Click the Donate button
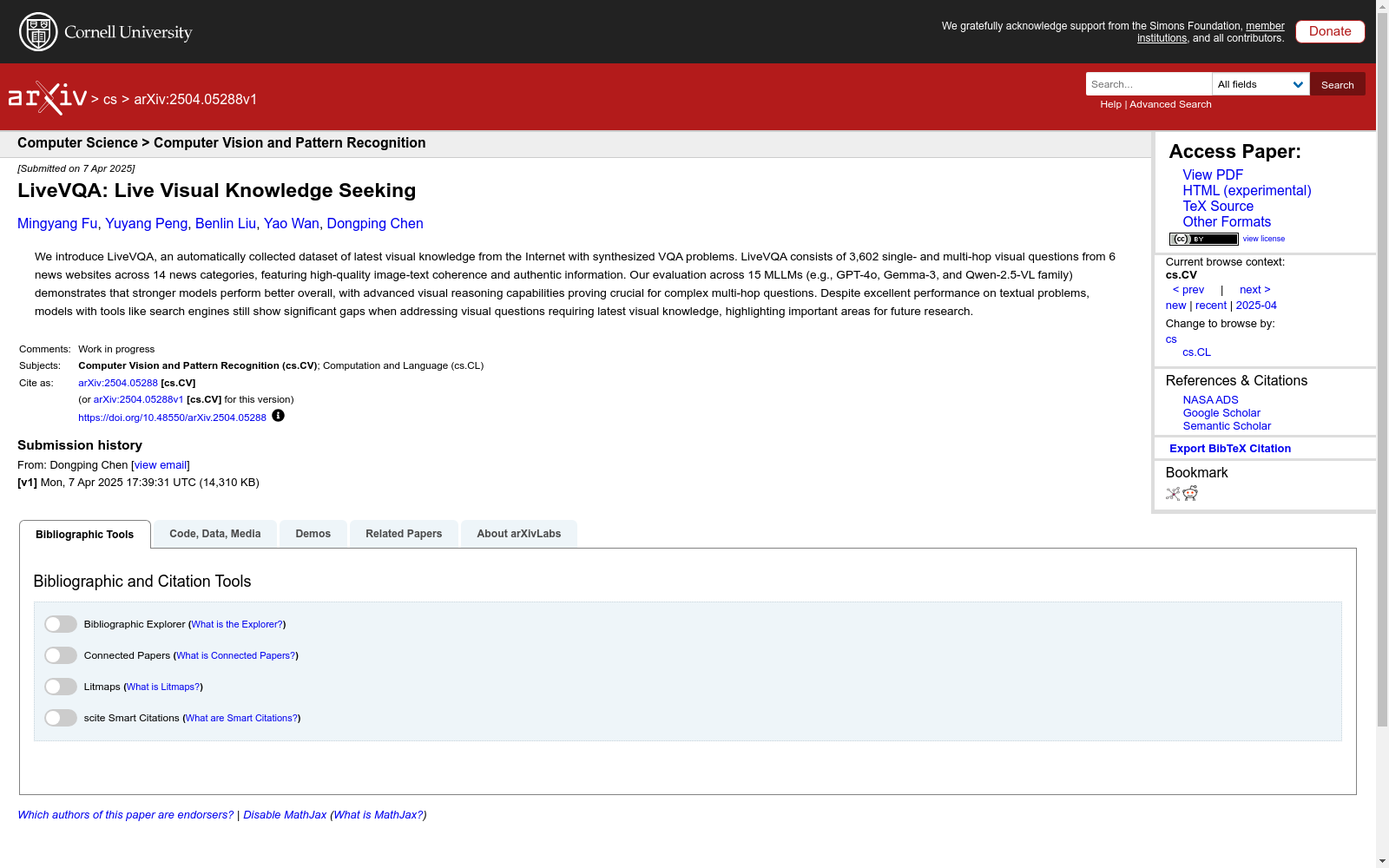Screen dimensions: 1389x868 pos(1330,31)
